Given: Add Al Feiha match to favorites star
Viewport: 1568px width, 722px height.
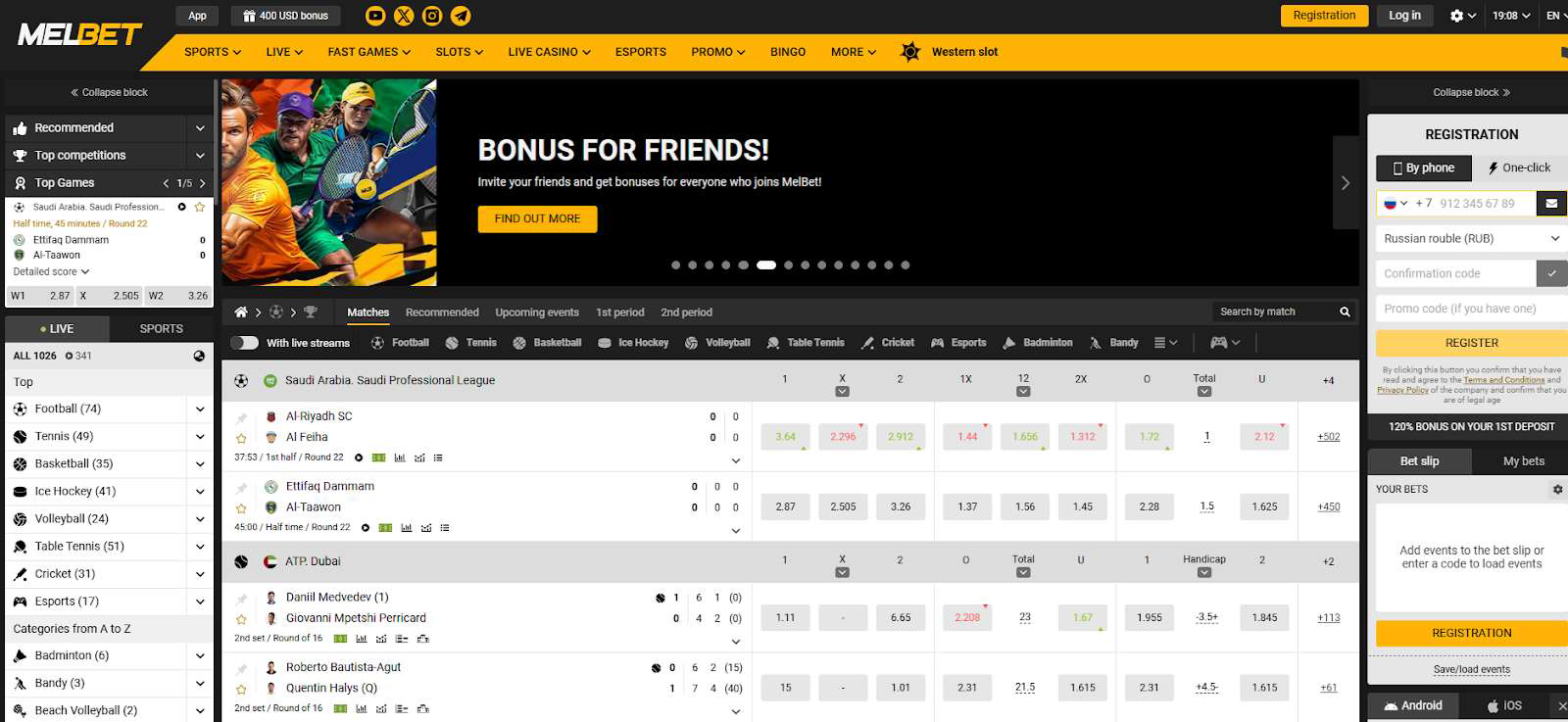Looking at the screenshot, I should pos(241,438).
